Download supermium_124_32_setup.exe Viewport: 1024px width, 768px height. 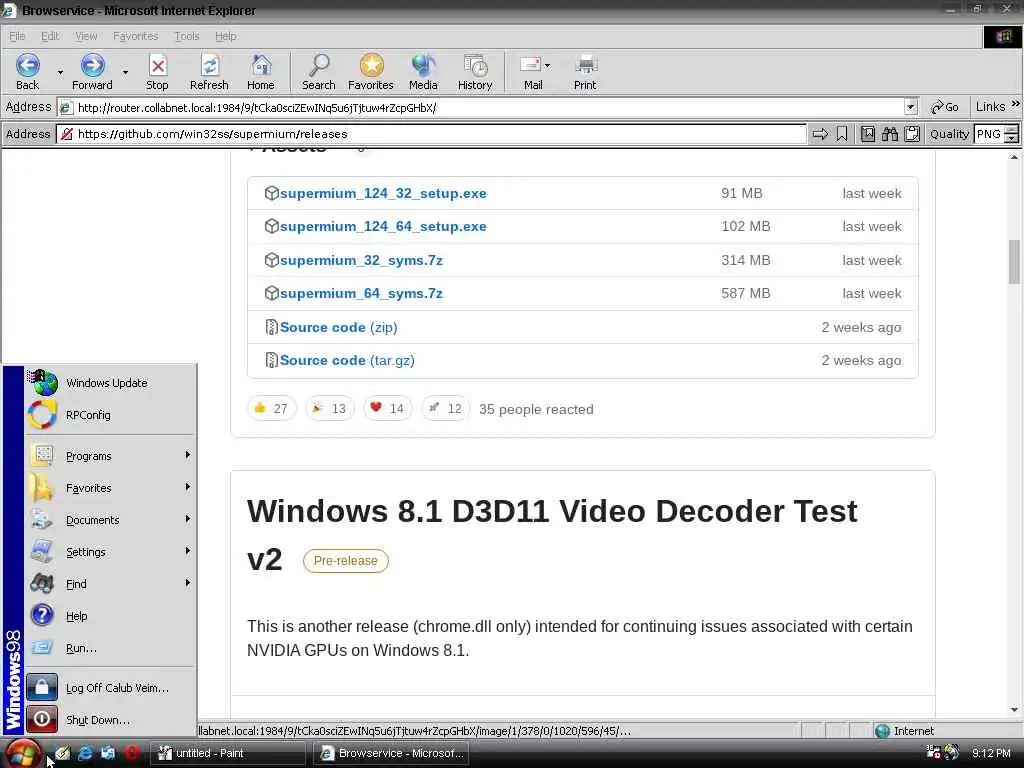pos(383,193)
